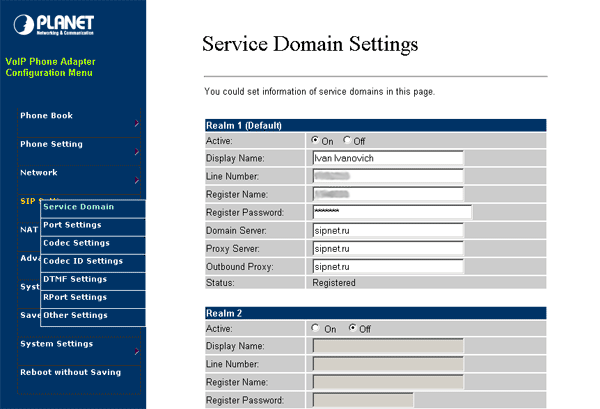The height and width of the screenshot is (409, 600).
Task: Select Service Domain submenu entry
Action: click(x=93, y=209)
